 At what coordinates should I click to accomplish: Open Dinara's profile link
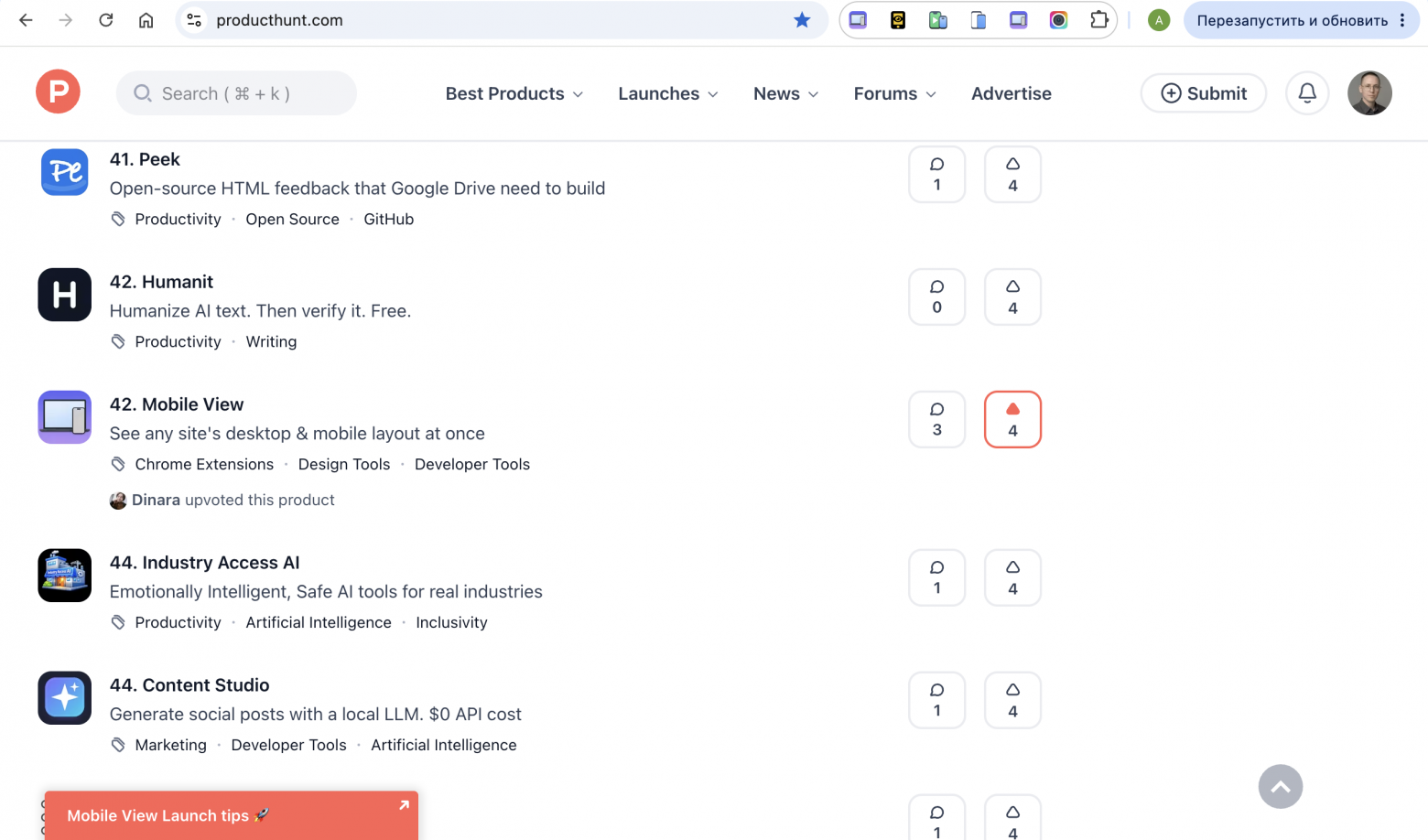click(x=156, y=500)
